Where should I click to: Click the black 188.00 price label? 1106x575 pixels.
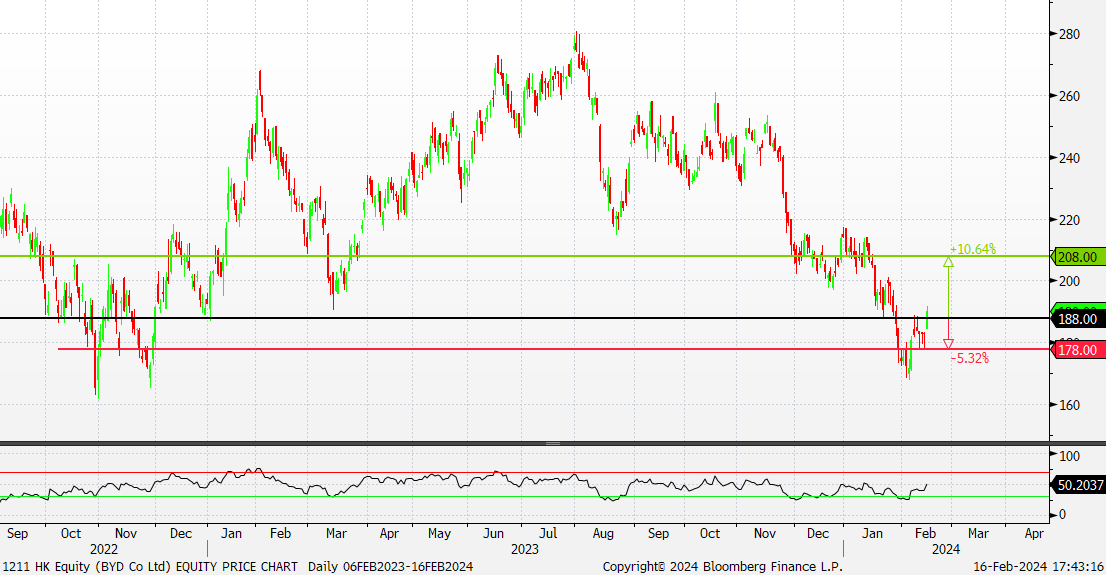click(x=1077, y=319)
